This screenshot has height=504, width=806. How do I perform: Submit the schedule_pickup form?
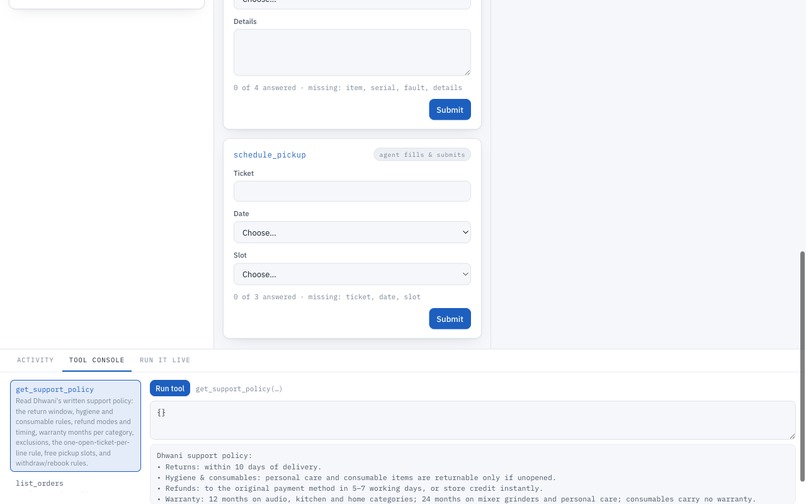pyautogui.click(x=449, y=319)
